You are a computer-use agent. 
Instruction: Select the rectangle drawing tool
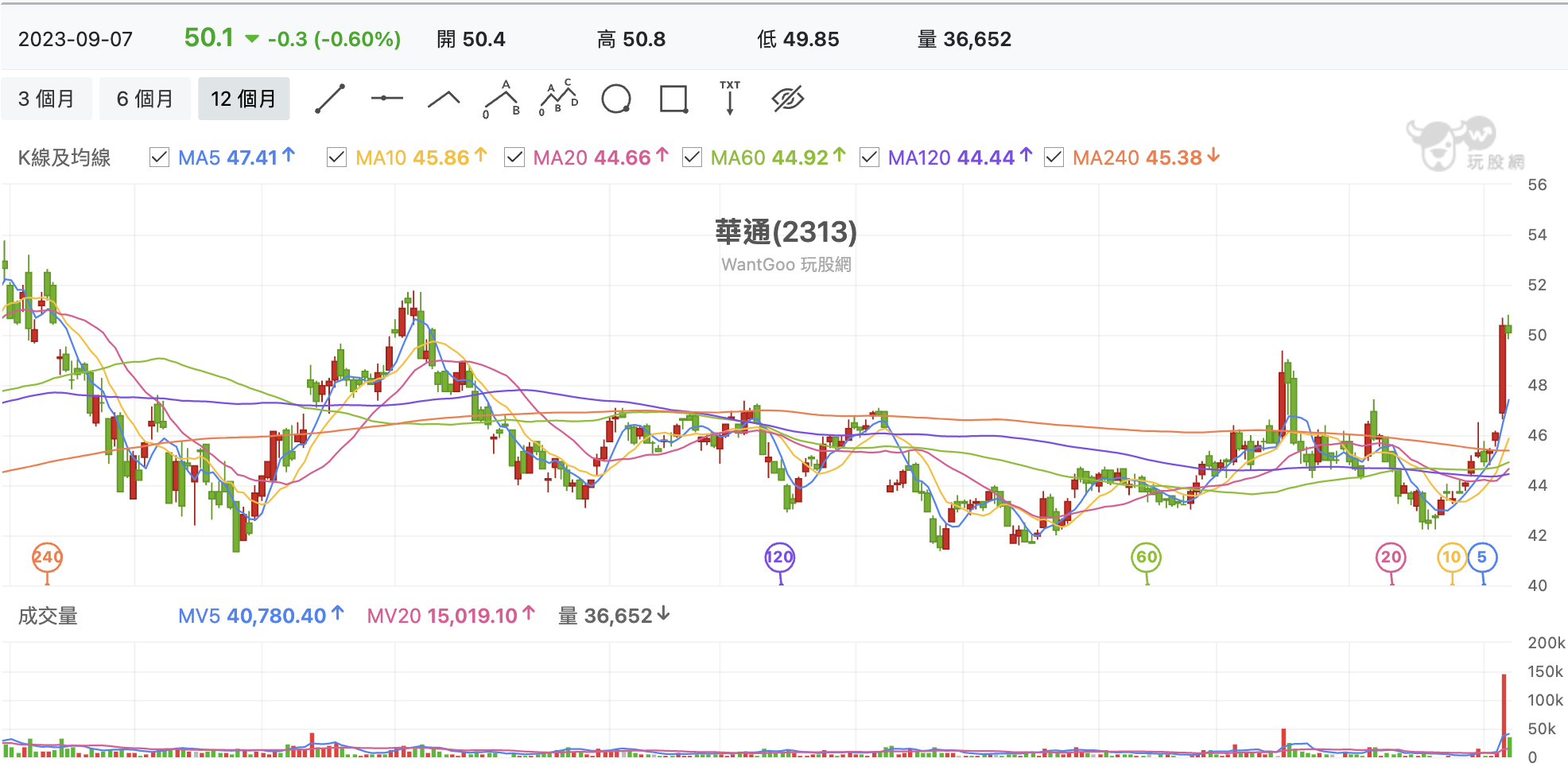coord(674,99)
